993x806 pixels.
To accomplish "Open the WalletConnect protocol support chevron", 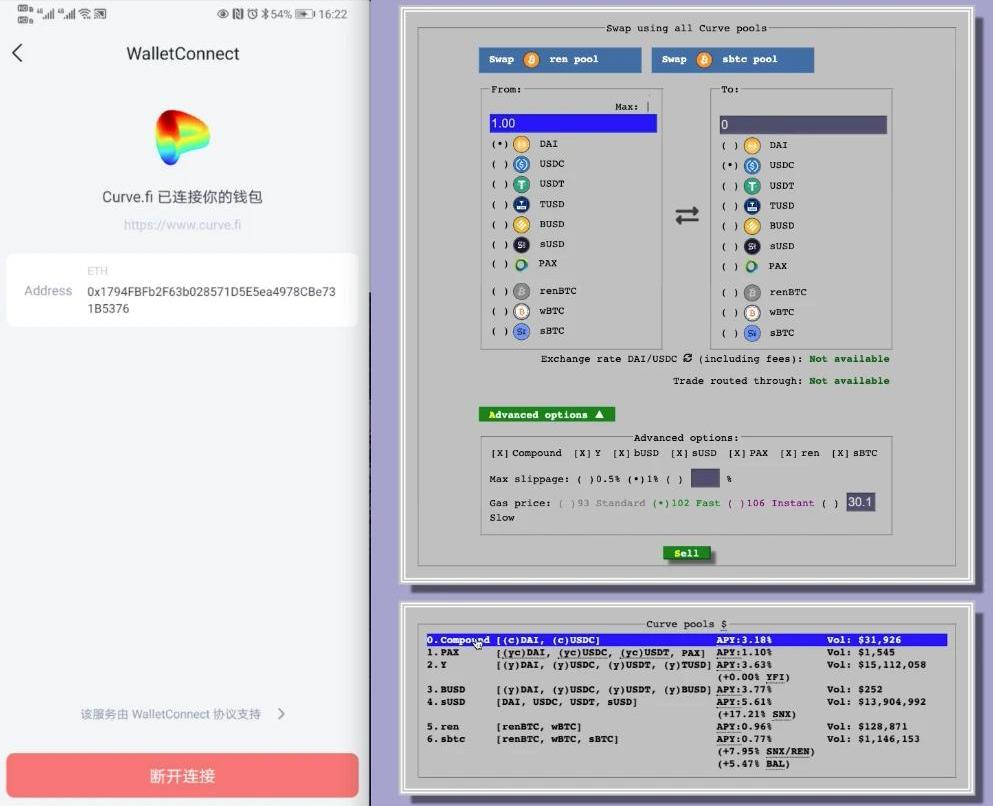I will click(281, 714).
